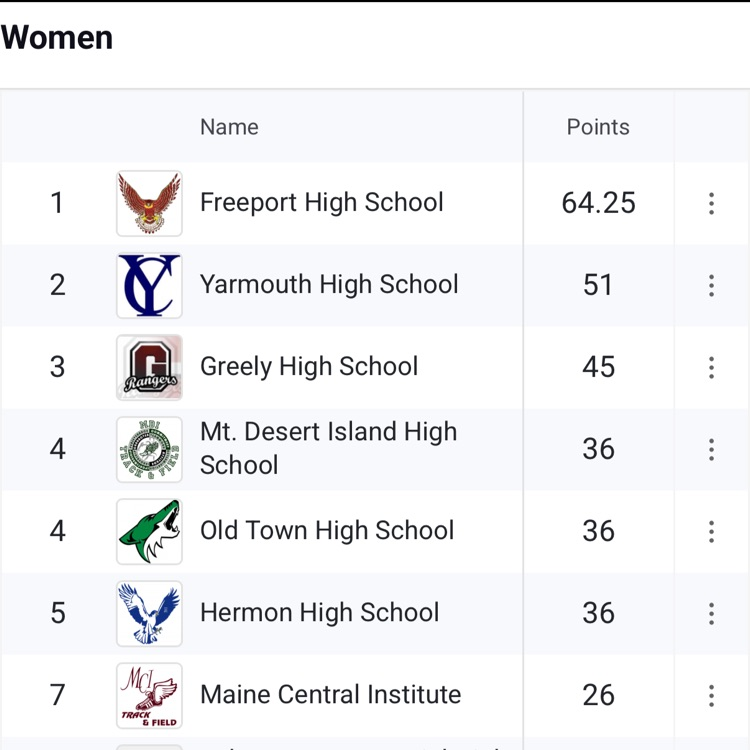Click the Hermon High School hawk logo
750x750 pixels.
coord(149,613)
